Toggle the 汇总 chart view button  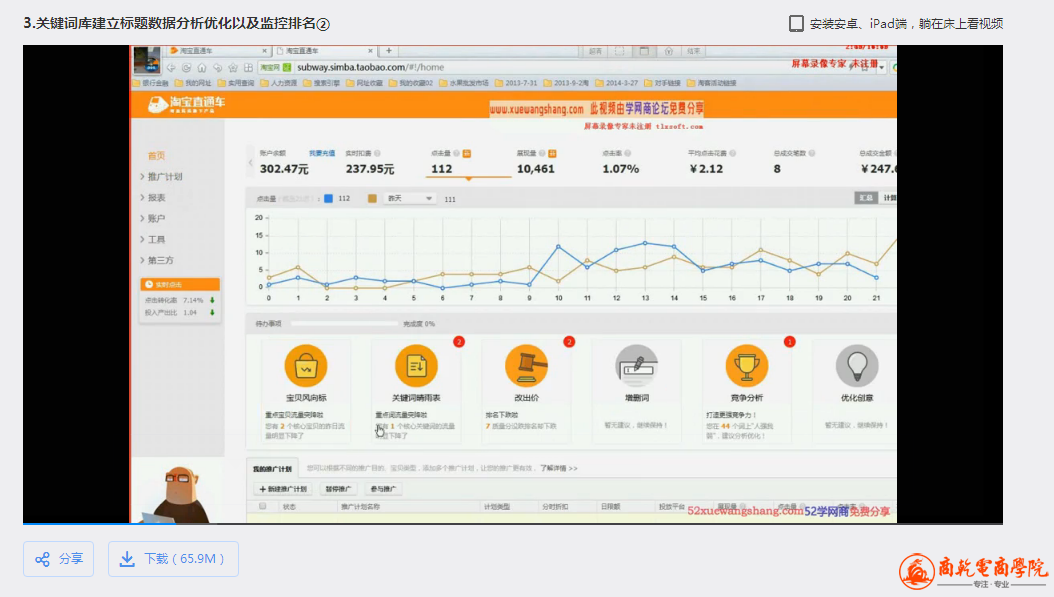coord(865,198)
